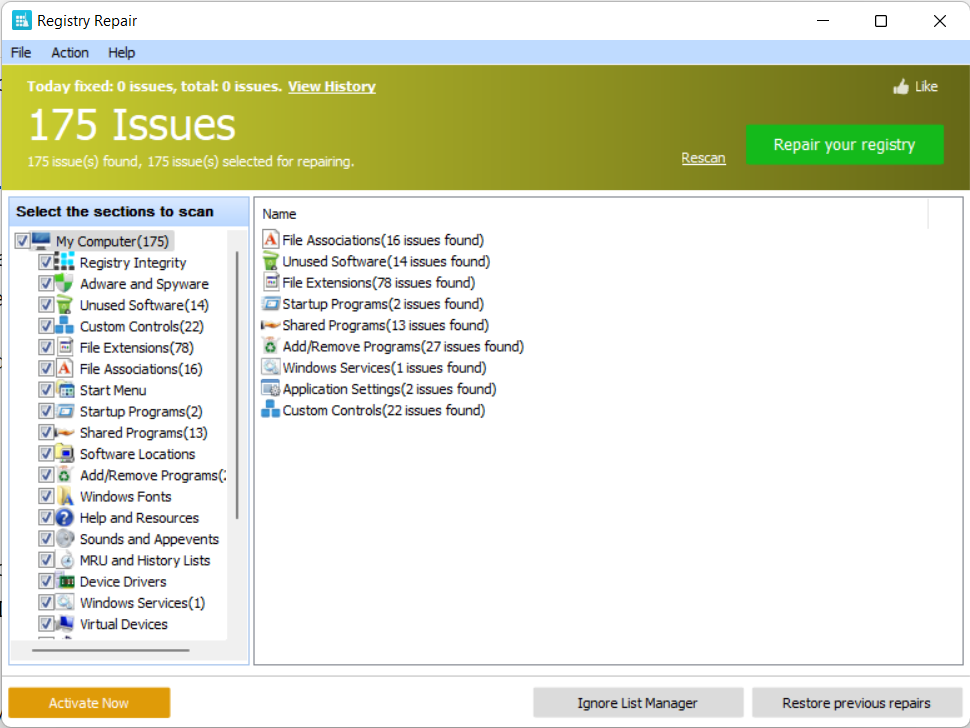
Task: Click the Custom Controls blocks icon in tree
Action: click(x=64, y=326)
